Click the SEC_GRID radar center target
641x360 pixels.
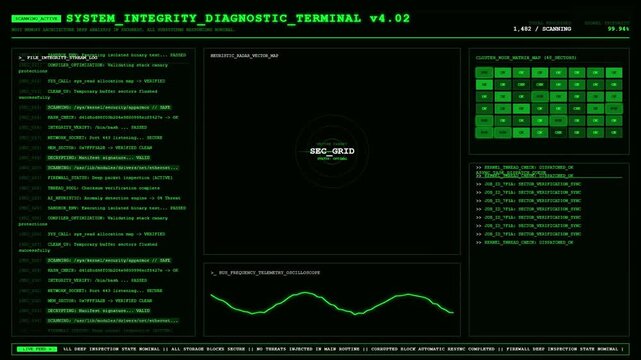pyautogui.click(x=332, y=151)
